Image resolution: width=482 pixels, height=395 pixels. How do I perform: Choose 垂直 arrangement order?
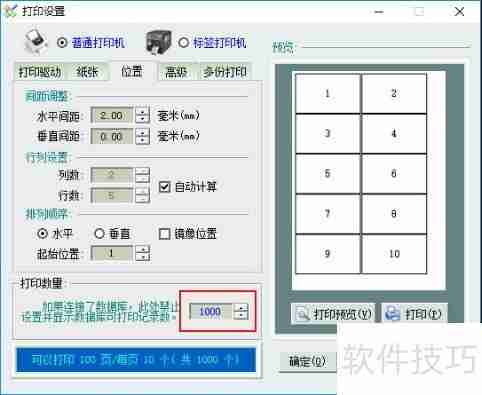(99, 233)
